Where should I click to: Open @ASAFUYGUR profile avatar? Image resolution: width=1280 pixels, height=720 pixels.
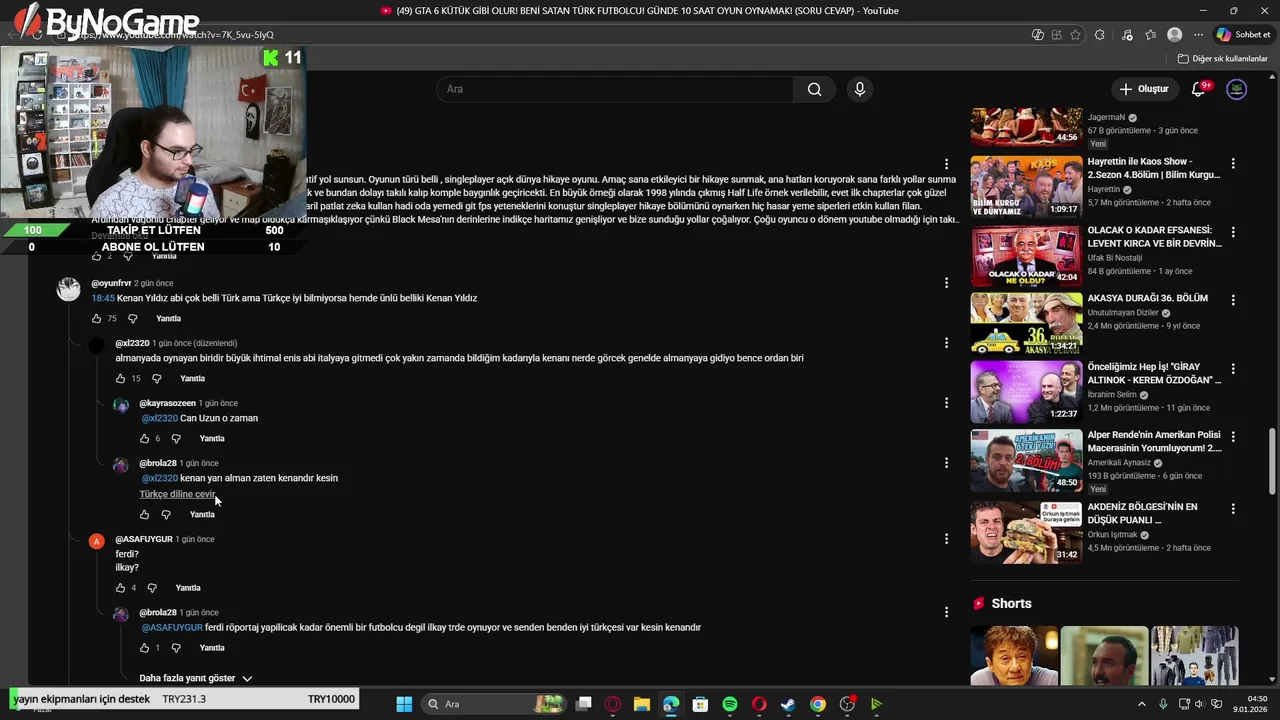[x=96, y=541]
